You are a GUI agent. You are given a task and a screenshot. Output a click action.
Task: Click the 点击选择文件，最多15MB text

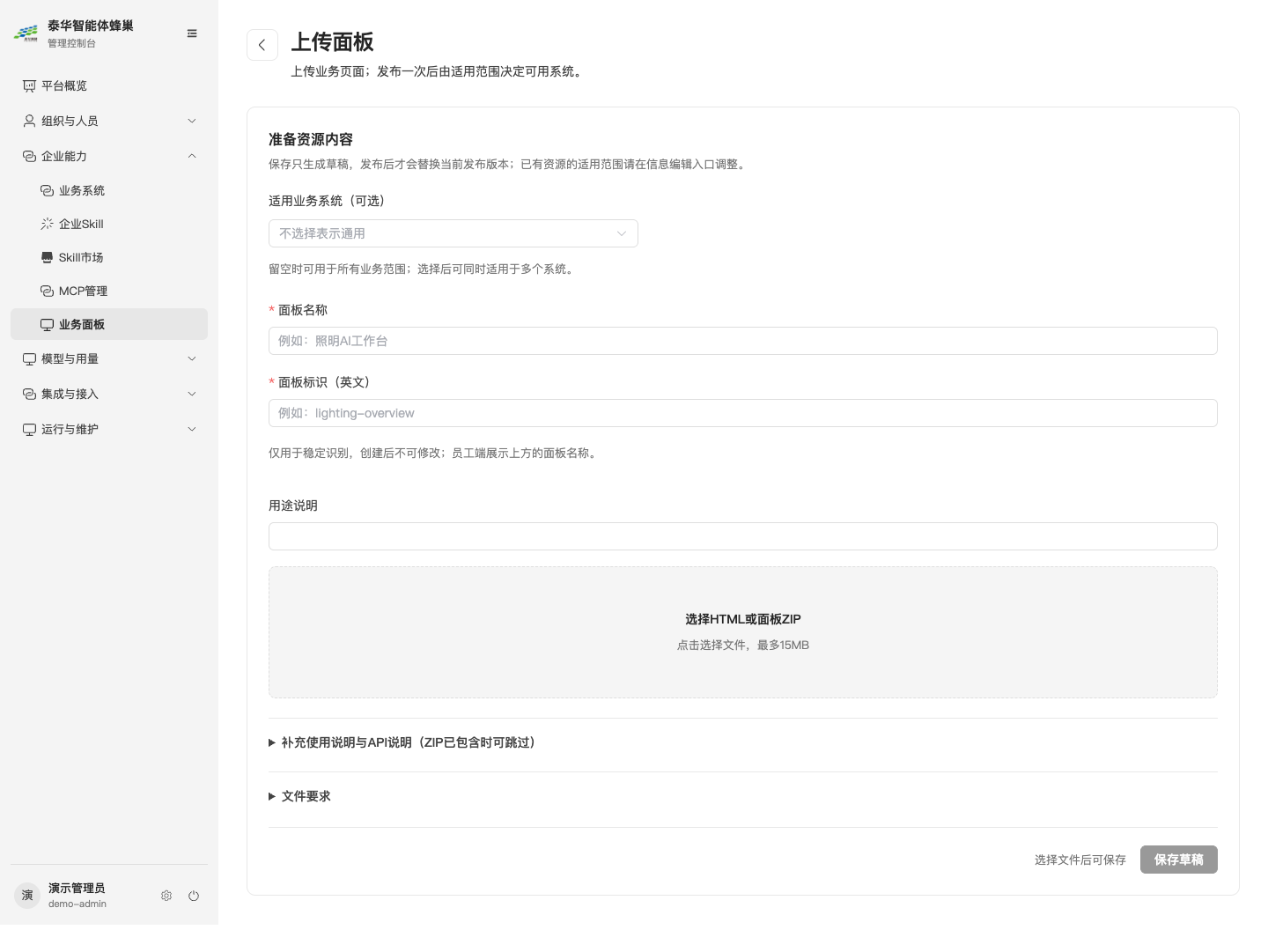click(x=743, y=645)
